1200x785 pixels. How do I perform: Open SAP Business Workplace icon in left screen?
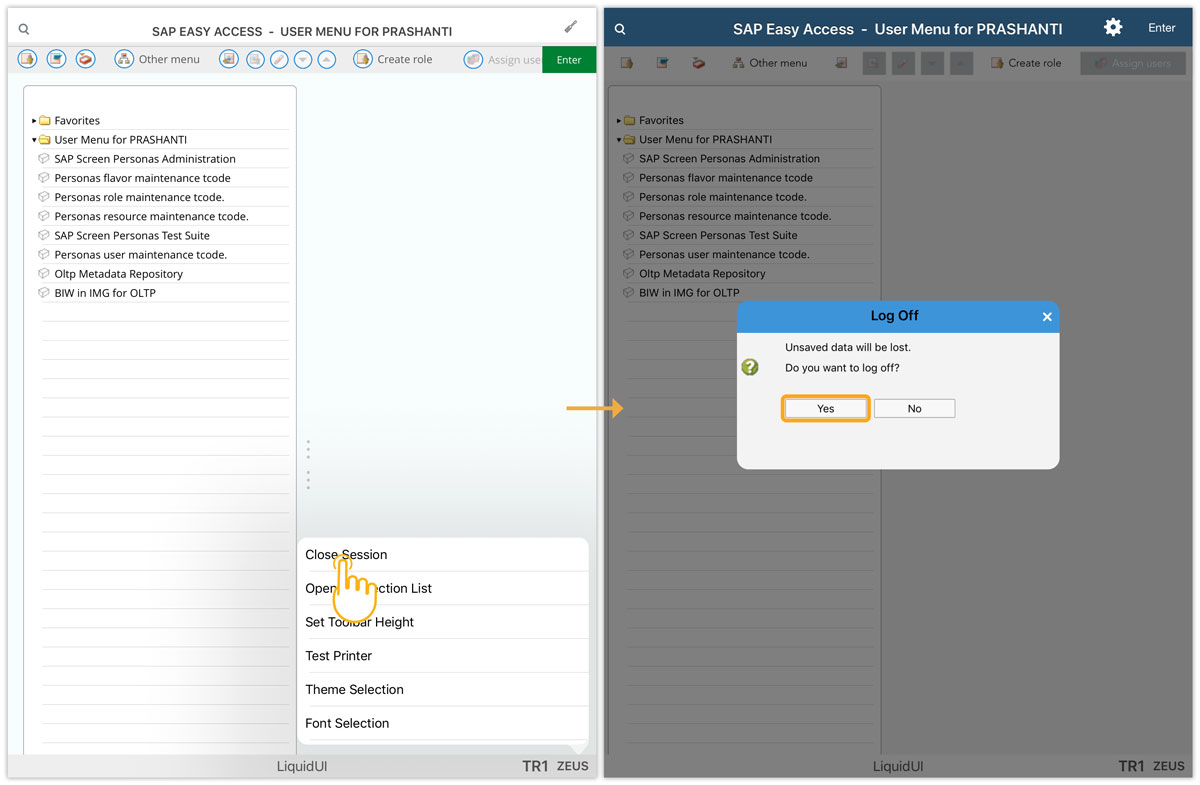pos(85,59)
